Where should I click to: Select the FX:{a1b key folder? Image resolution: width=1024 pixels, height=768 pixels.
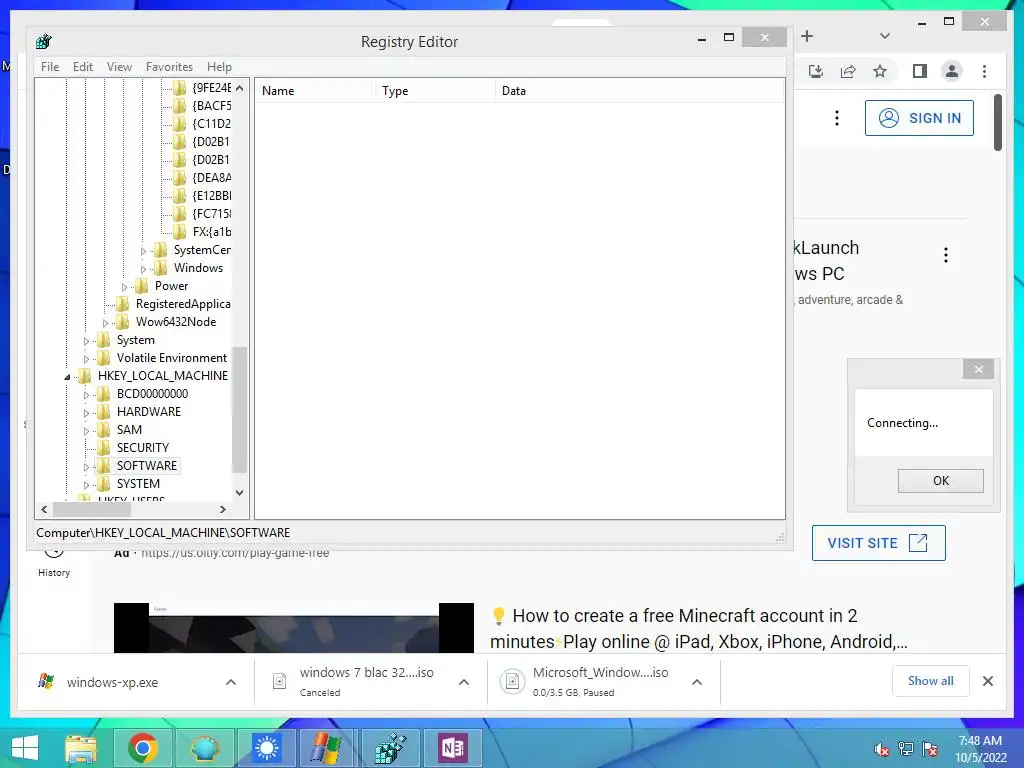203,231
